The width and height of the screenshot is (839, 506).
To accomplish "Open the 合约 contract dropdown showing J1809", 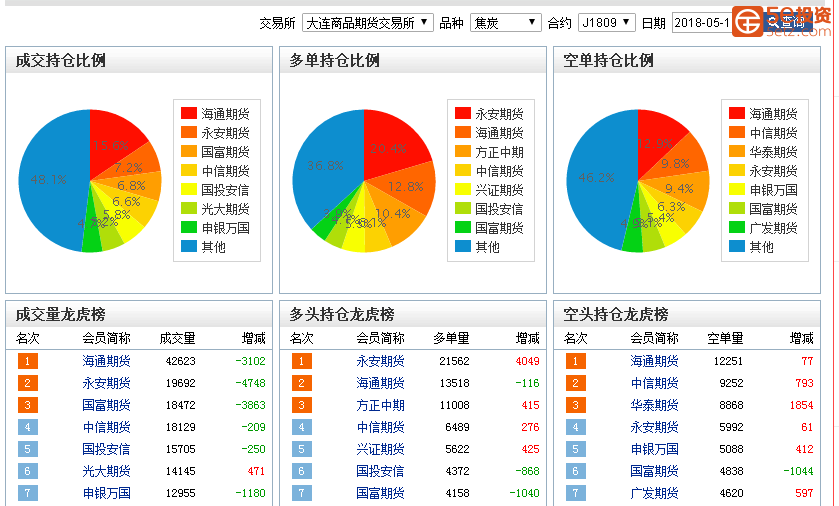I will click(x=606, y=22).
